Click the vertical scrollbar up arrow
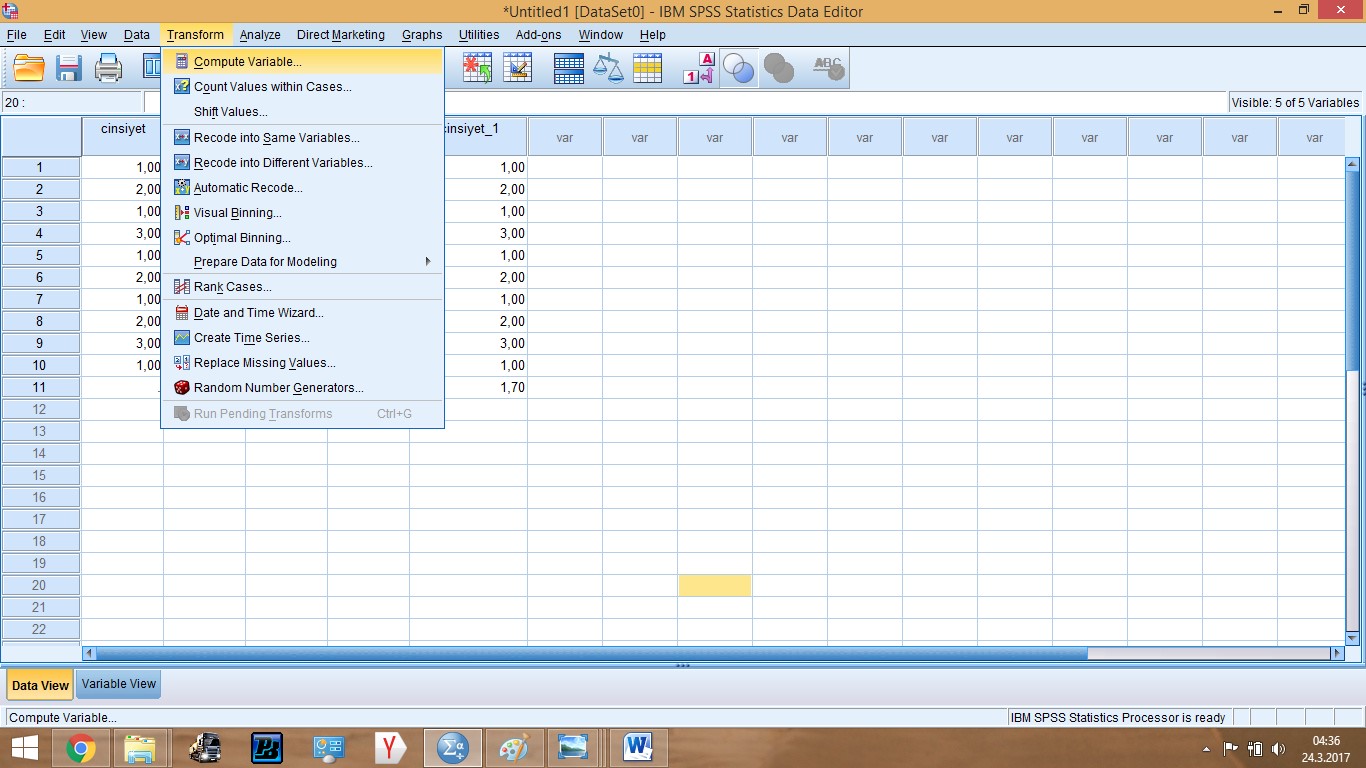The image size is (1366, 768). point(1353,164)
